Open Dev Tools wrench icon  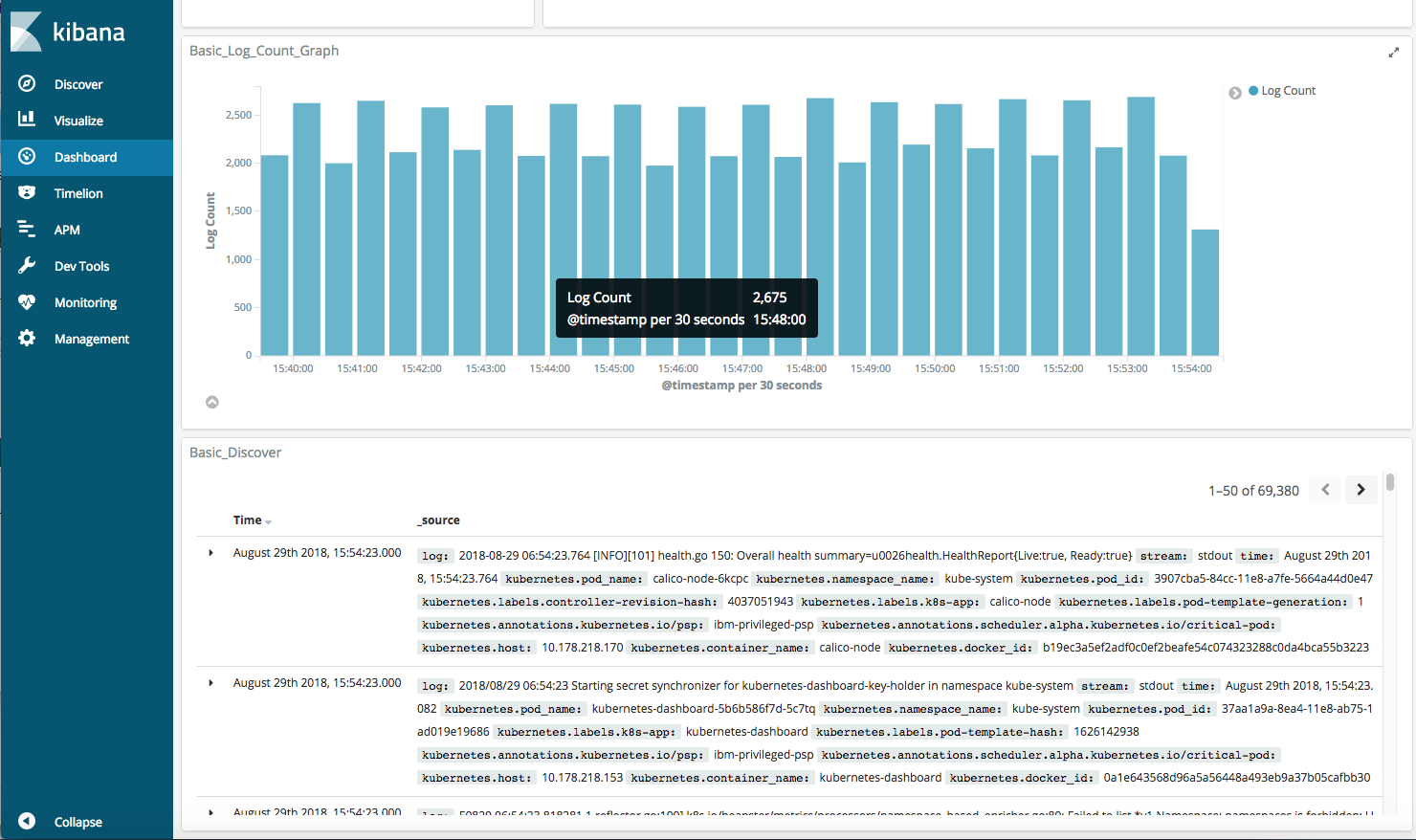click(x=27, y=265)
